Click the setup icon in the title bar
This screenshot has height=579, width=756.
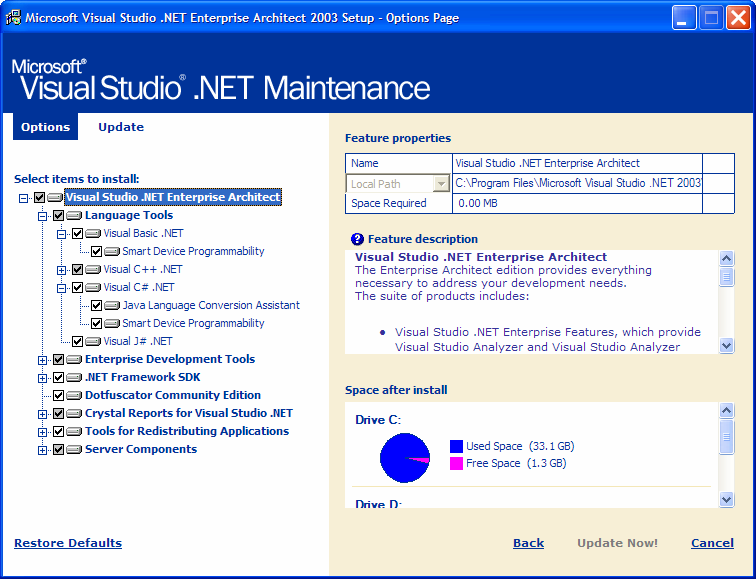point(13,18)
